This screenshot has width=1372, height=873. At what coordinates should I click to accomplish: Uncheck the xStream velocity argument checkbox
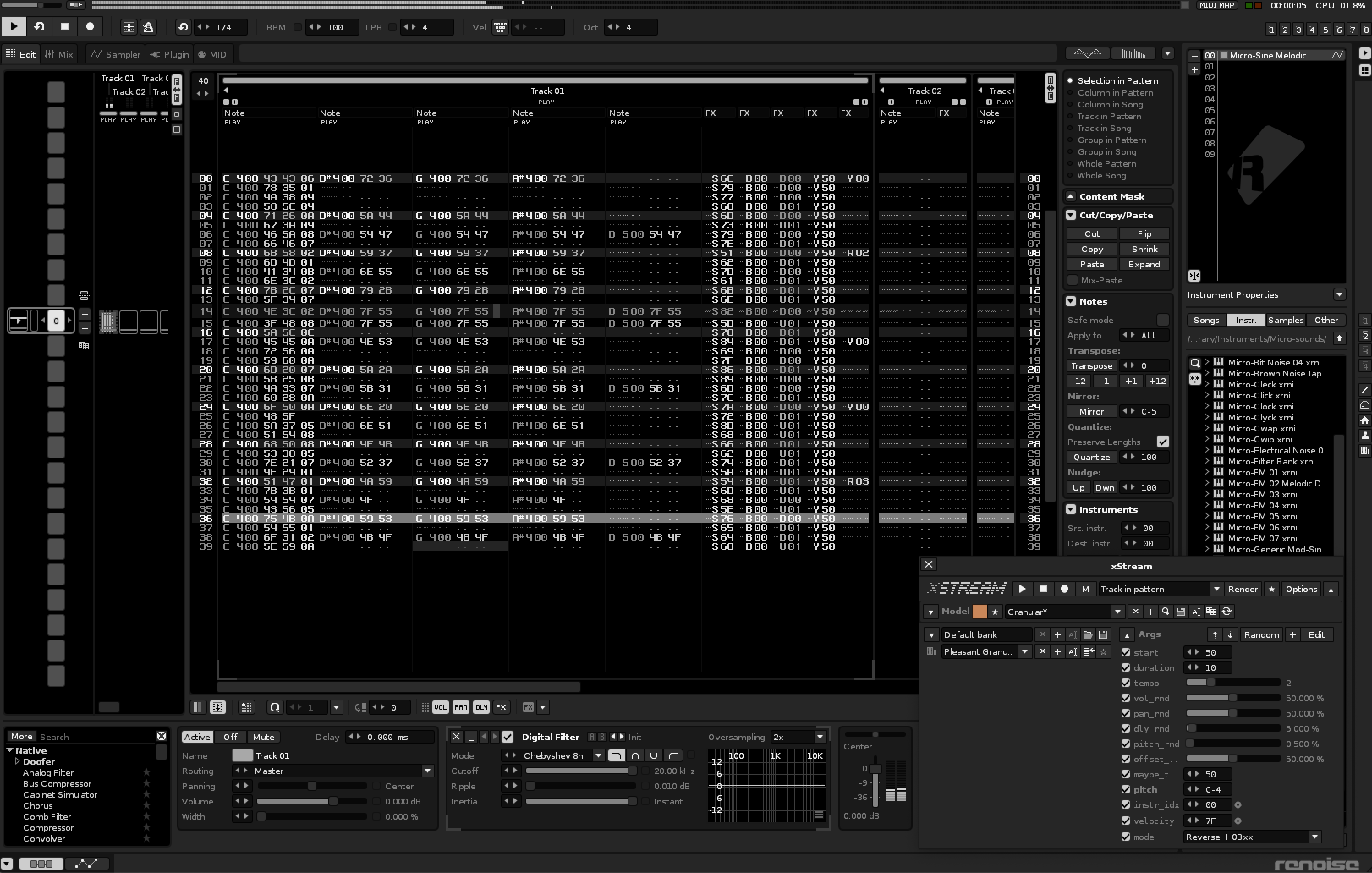coord(1126,821)
